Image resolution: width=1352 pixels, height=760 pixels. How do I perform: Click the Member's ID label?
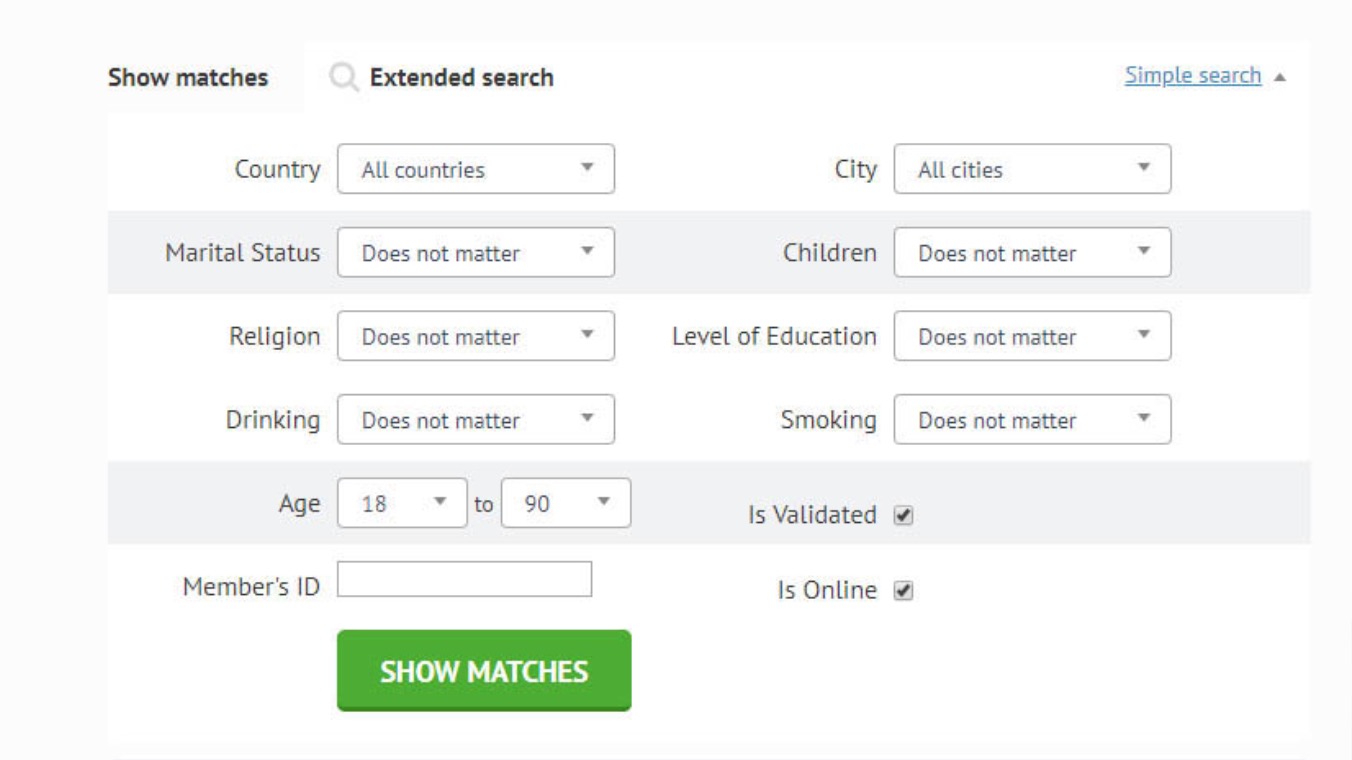[251, 587]
